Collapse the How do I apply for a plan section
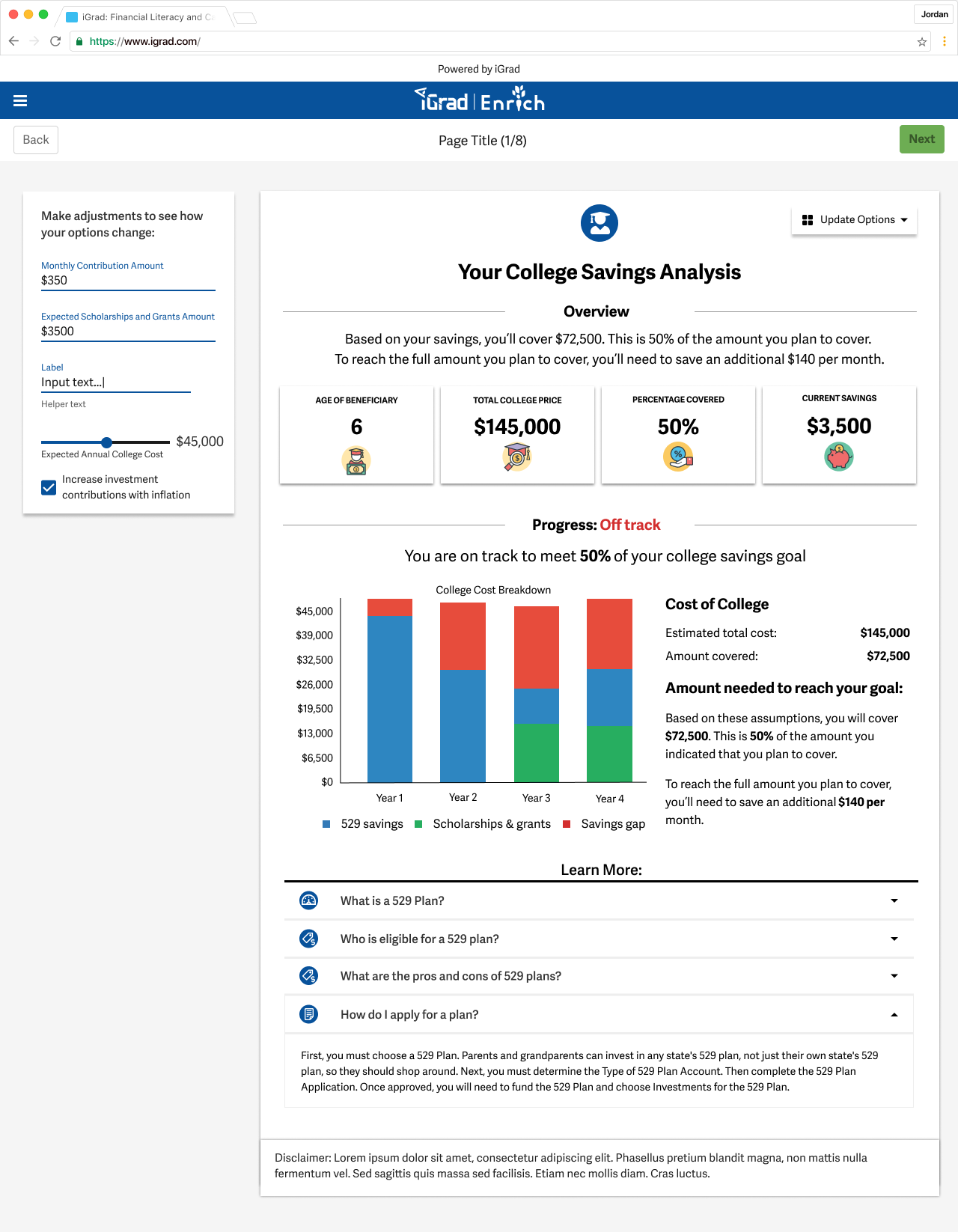Screen dimensions: 958x1232 pyautogui.click(x=599, y=1014)
